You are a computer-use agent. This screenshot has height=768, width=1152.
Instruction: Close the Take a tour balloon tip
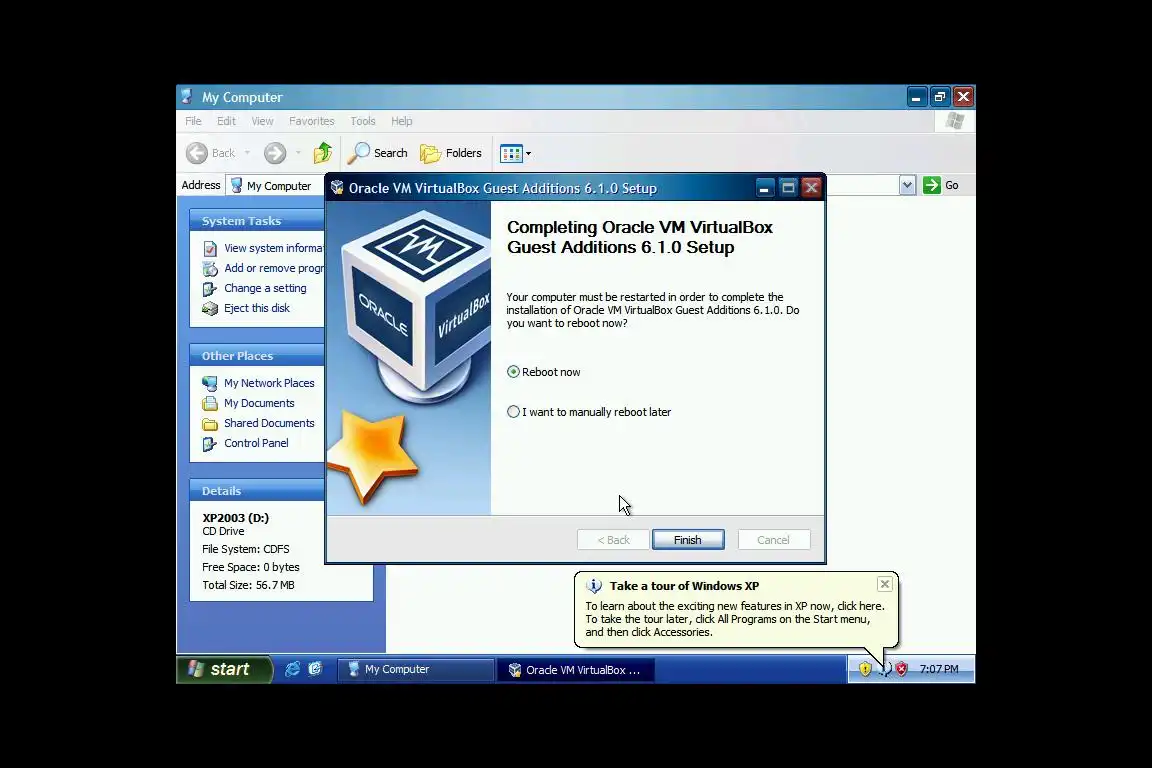pyautogui.click(x=885, y=584)
